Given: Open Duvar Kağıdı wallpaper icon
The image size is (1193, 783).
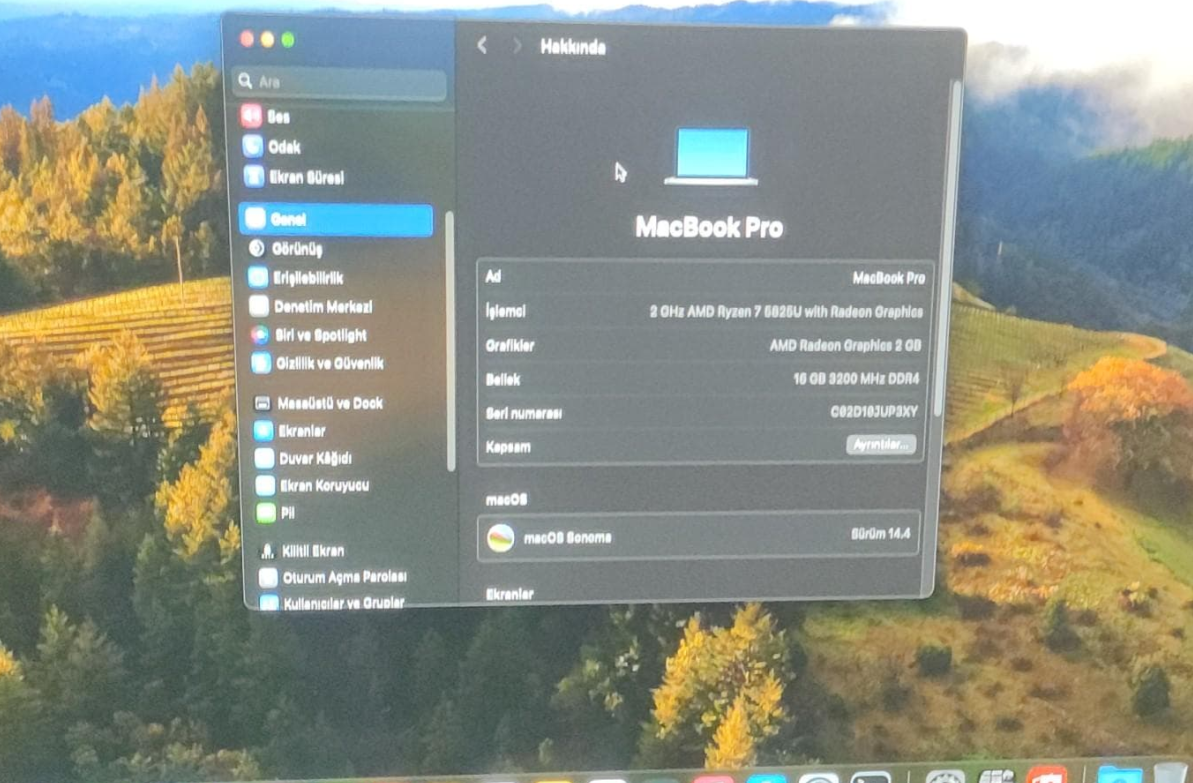Looking at the screenshot, I should (264, 457).
